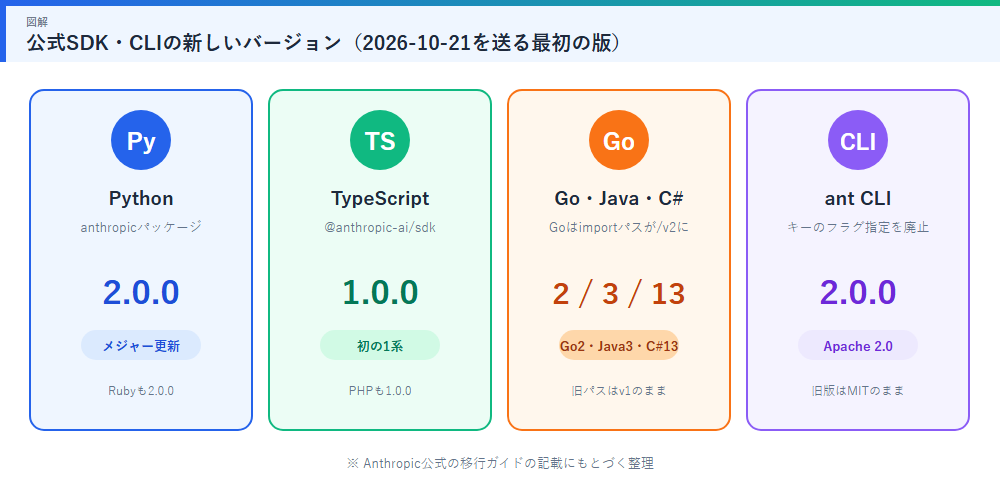The image size is (1000, 500).
Task: Click the green TS circle icon
Action: click(380, 140)
